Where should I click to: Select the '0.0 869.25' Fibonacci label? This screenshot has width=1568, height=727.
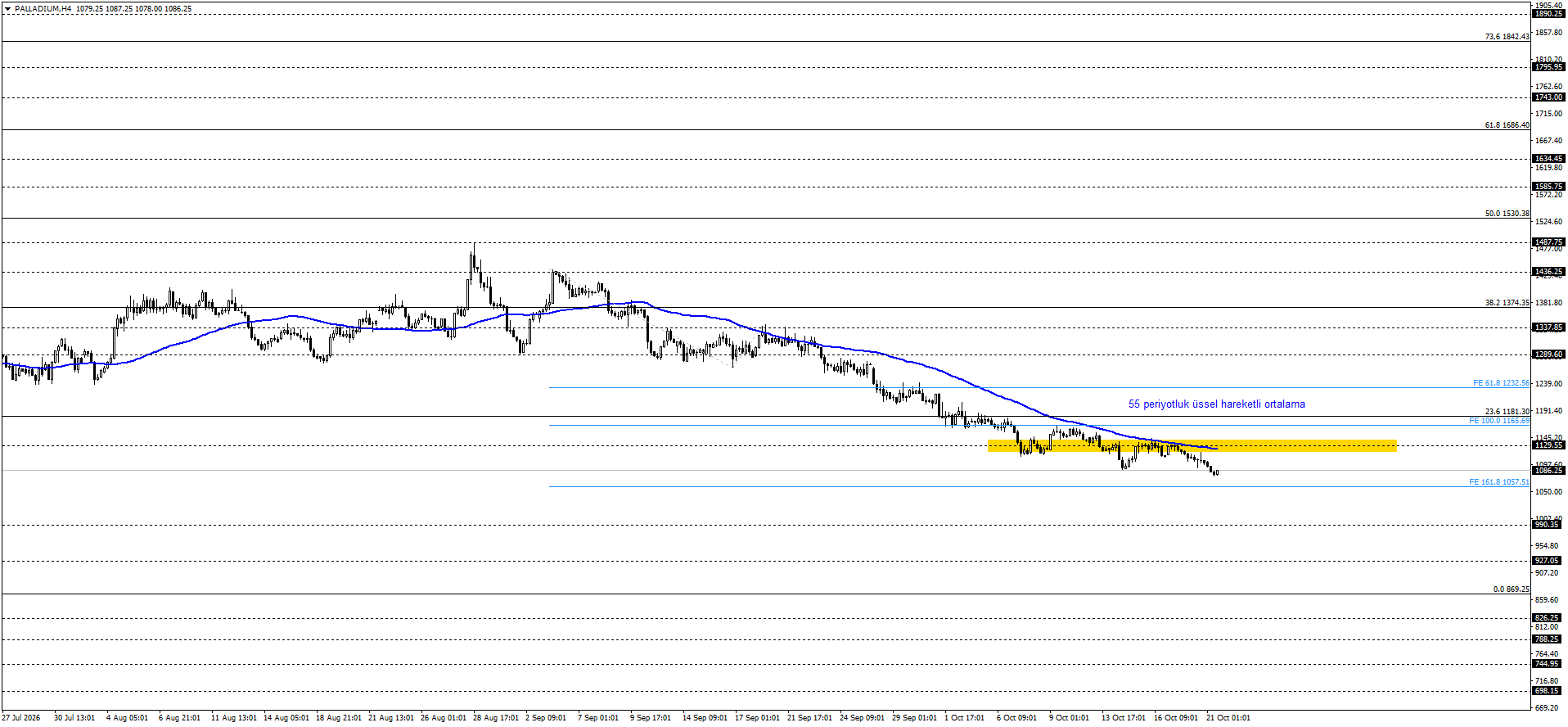pyautogui.click(x=1511, y=589)
